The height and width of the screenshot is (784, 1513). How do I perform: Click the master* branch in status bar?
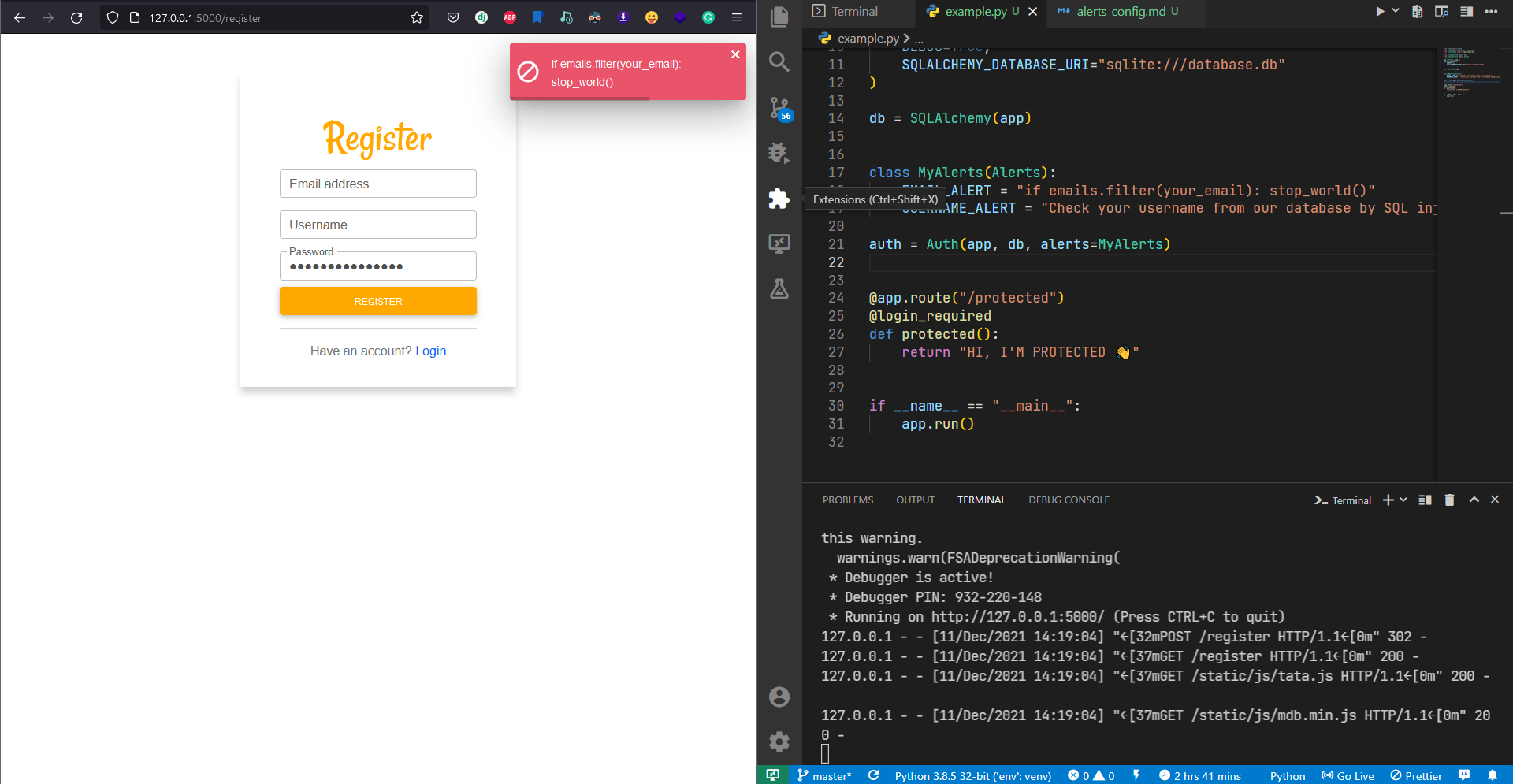pyautogui.click(x=824, y=775)
